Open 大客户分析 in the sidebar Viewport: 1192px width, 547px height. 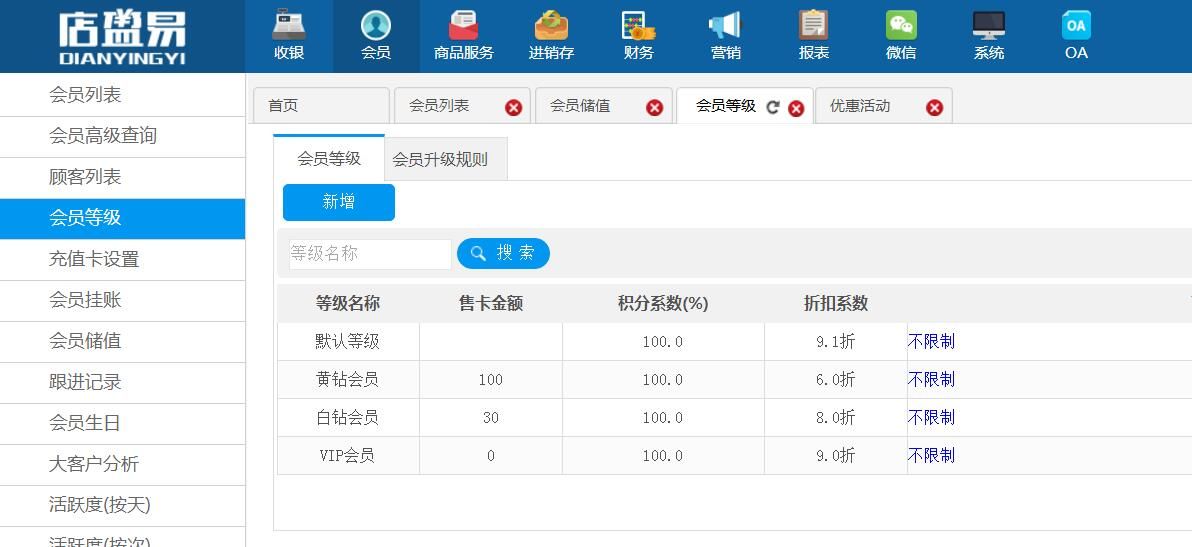click(x=122, y=464)
